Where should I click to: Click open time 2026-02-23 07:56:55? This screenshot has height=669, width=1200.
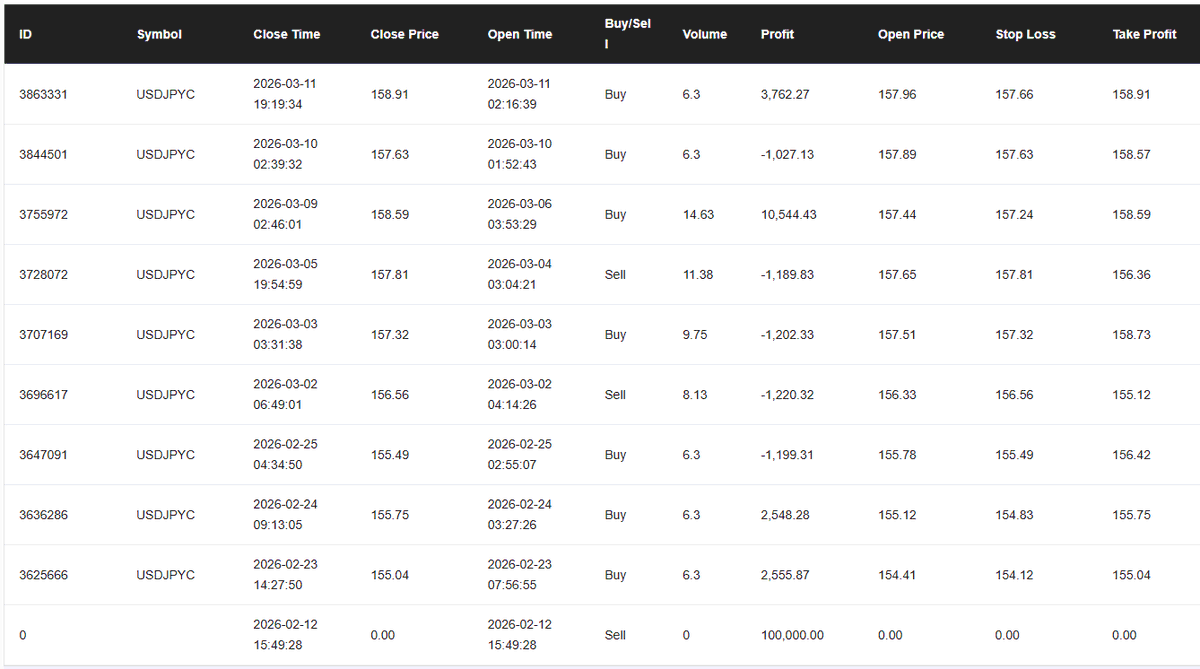point(520,574)
